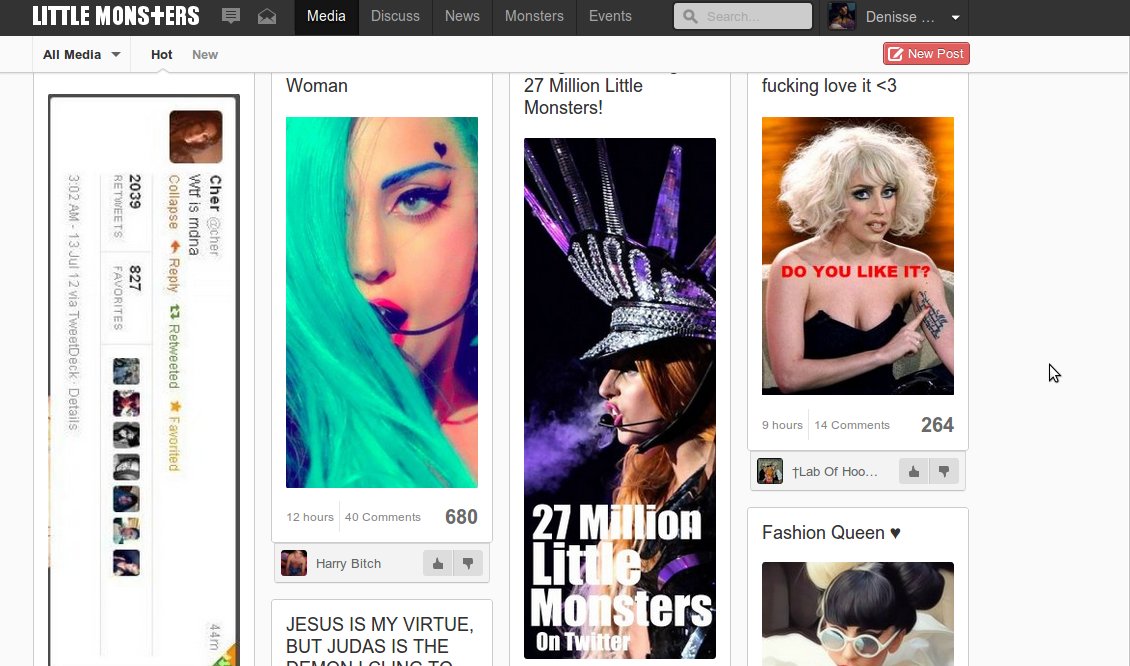Select the New sorting tab
1130x666 pixels.
(205, 54)
